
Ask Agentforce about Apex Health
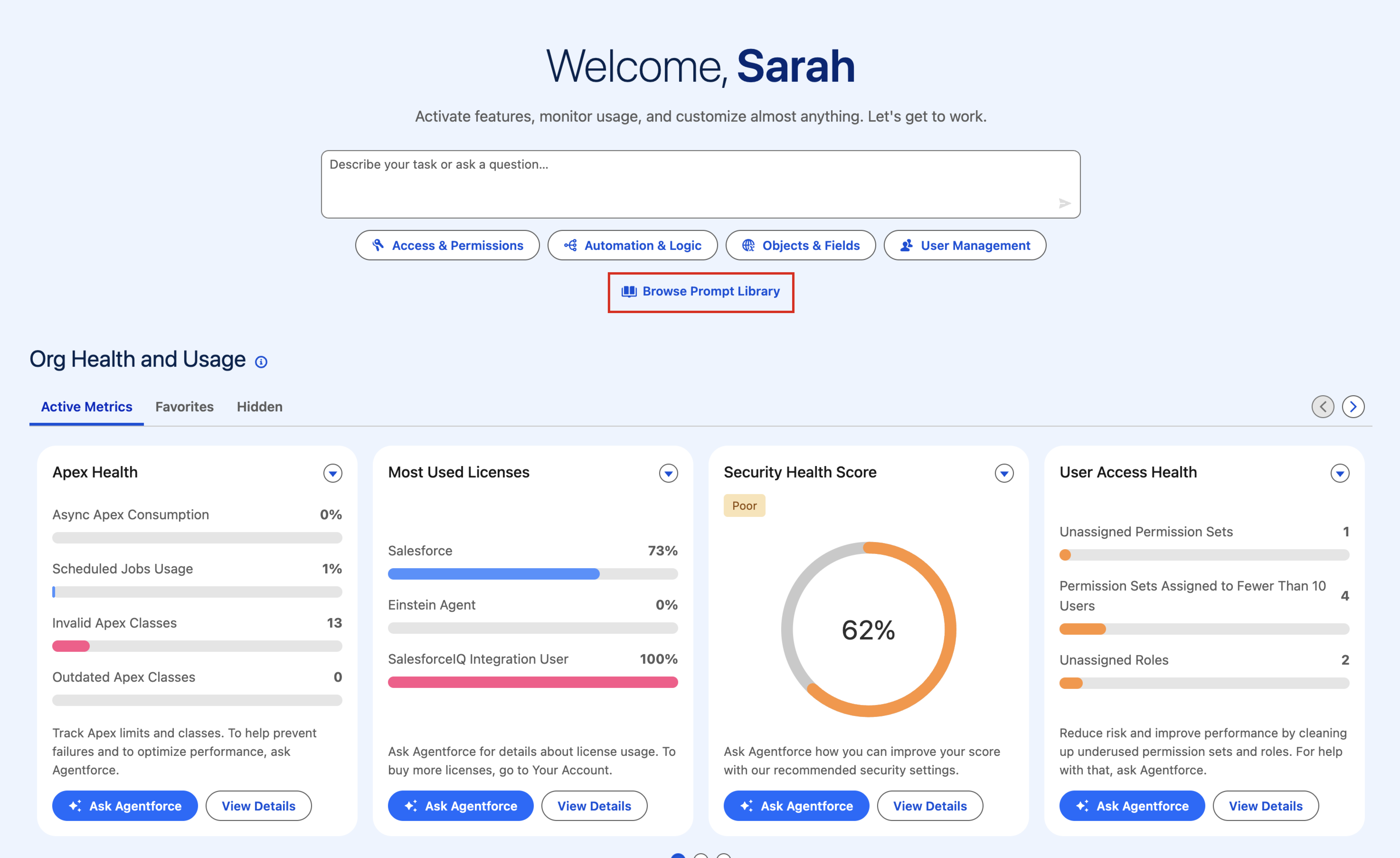point(125,806)
